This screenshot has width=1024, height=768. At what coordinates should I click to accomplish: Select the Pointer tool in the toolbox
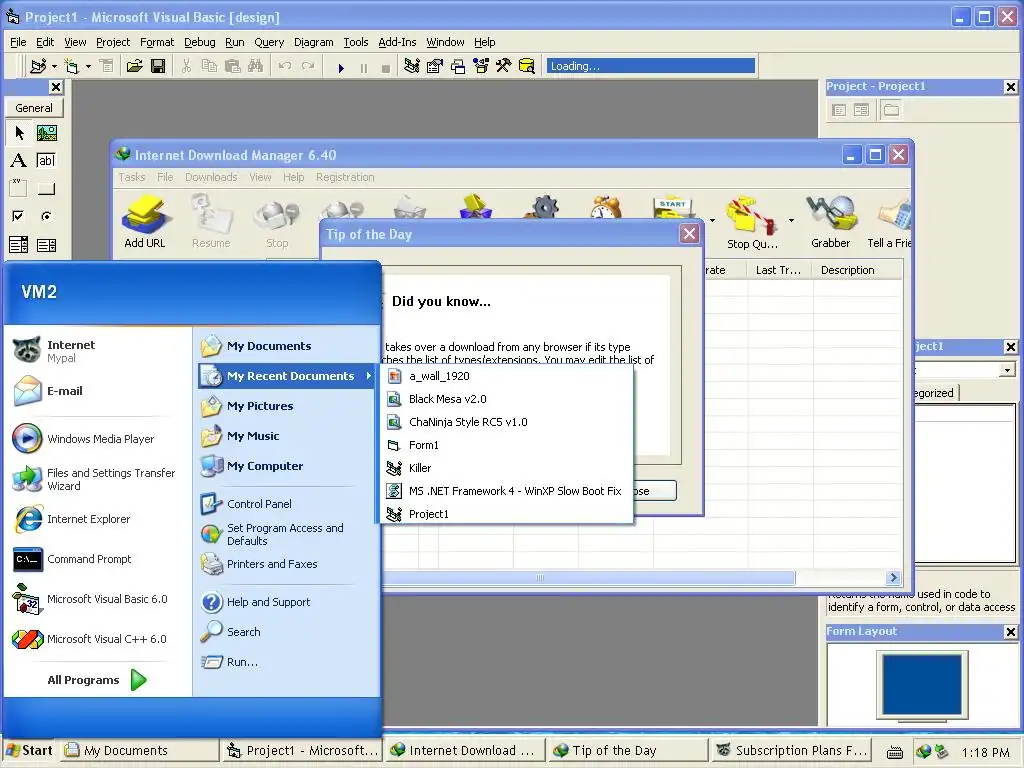pyautogui.click(x=19, y=133)
